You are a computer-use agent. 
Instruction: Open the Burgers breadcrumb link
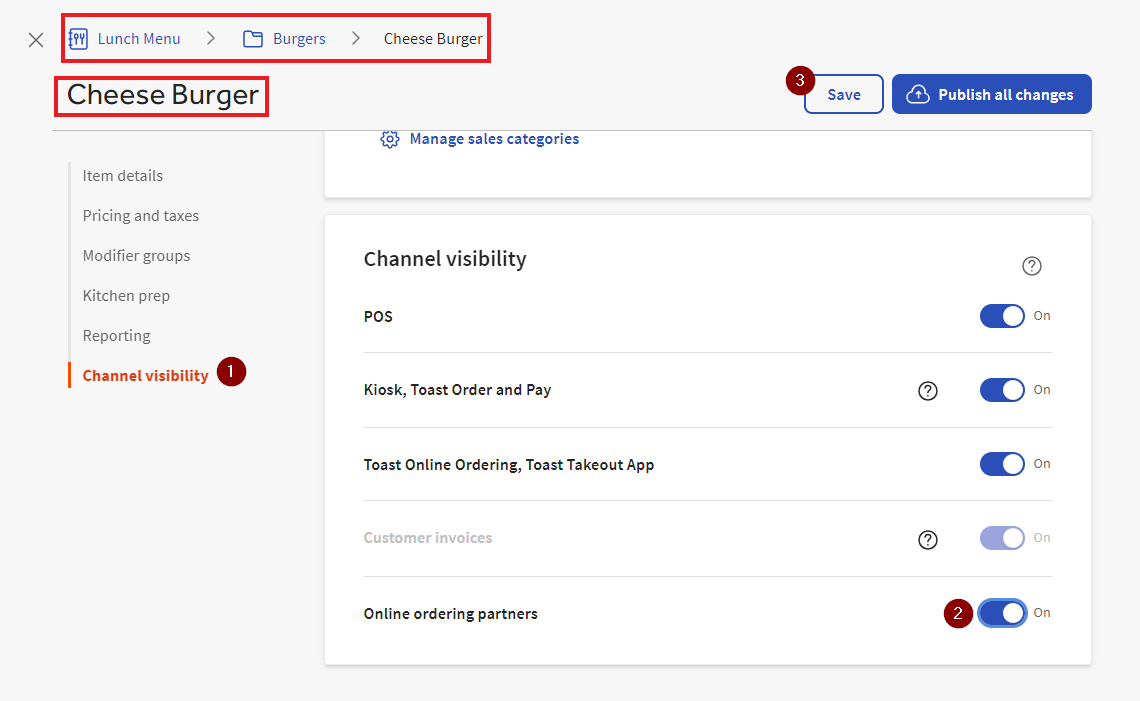pyautogui.click(x=299, y=39)
